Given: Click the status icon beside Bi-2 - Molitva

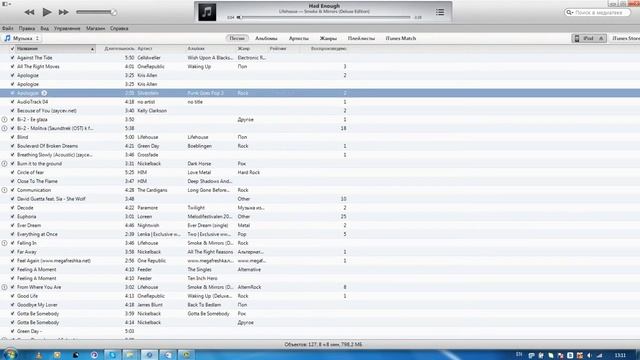Looking at the screenshot, I should [4, 129].
